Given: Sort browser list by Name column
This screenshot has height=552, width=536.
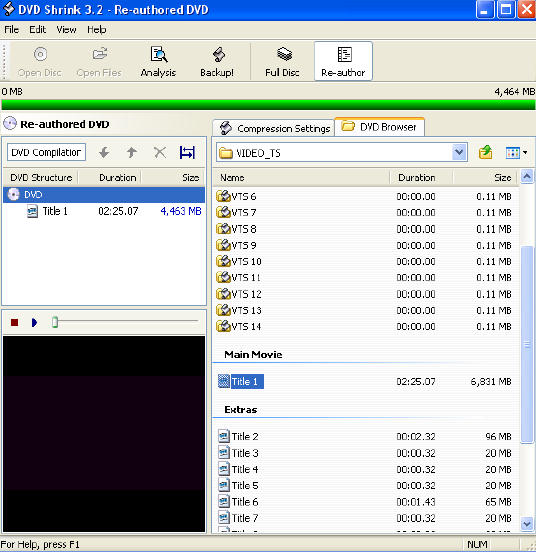Looking at the screenshot, I should tap(302, 178).
